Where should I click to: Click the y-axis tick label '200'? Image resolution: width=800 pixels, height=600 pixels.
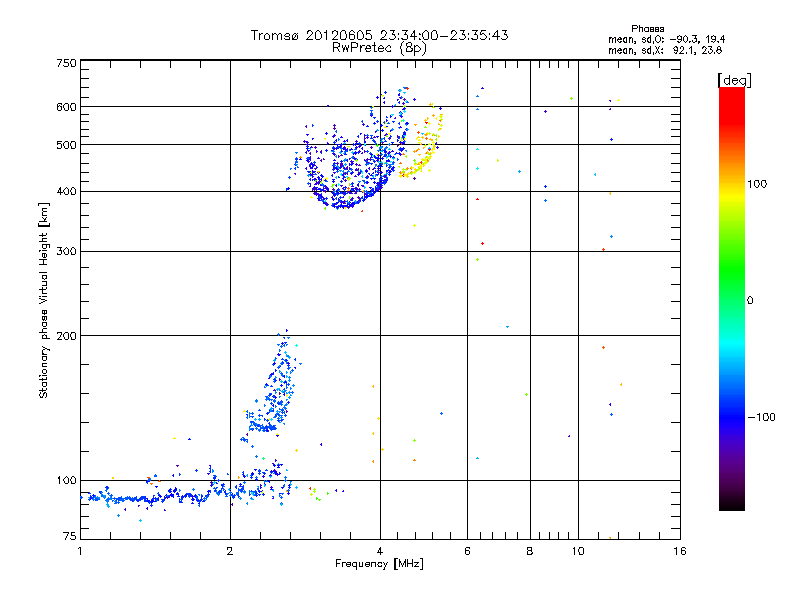coord(66,336)
